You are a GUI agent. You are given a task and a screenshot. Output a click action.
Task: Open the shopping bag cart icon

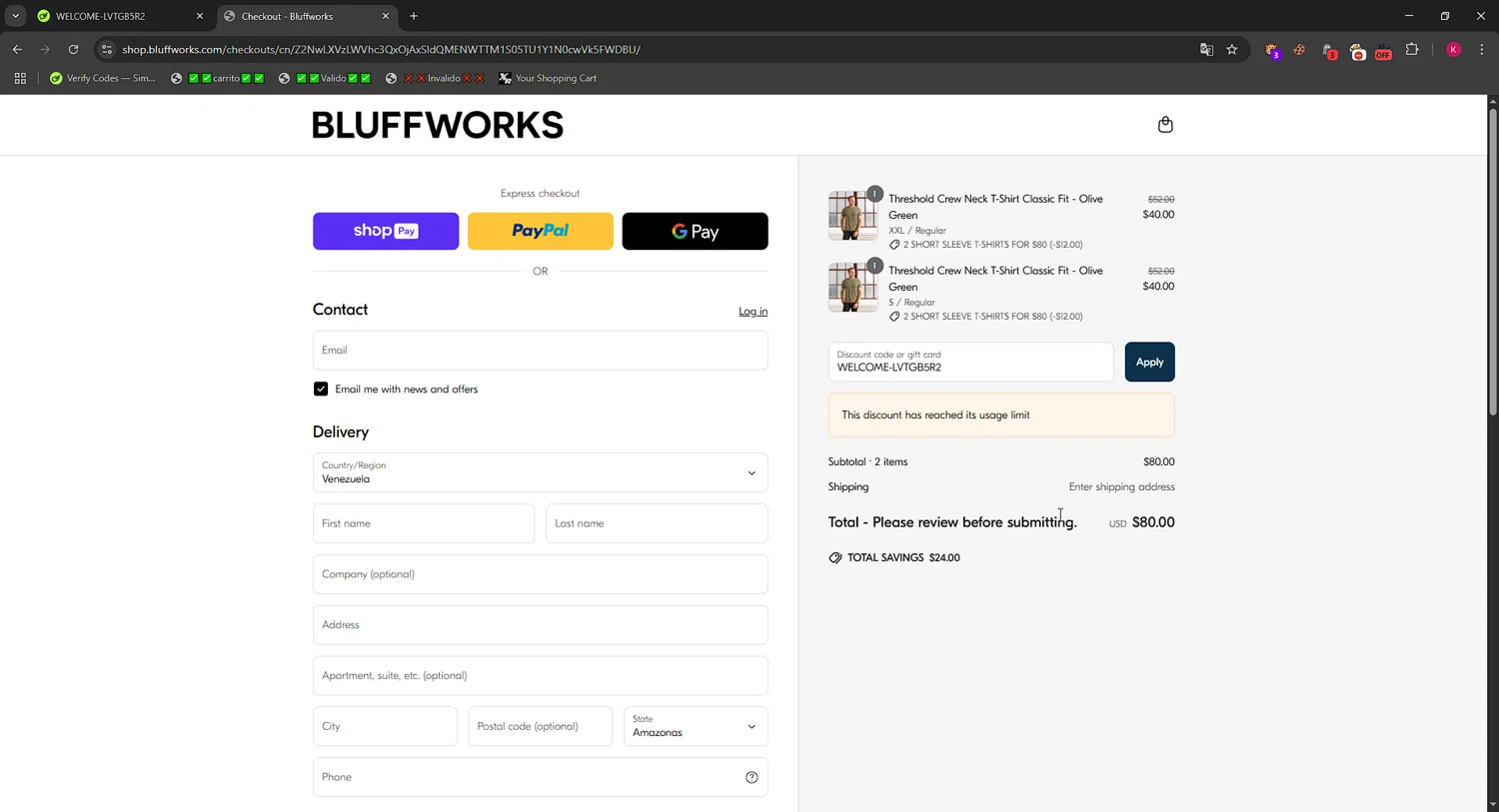(1165, 125)
